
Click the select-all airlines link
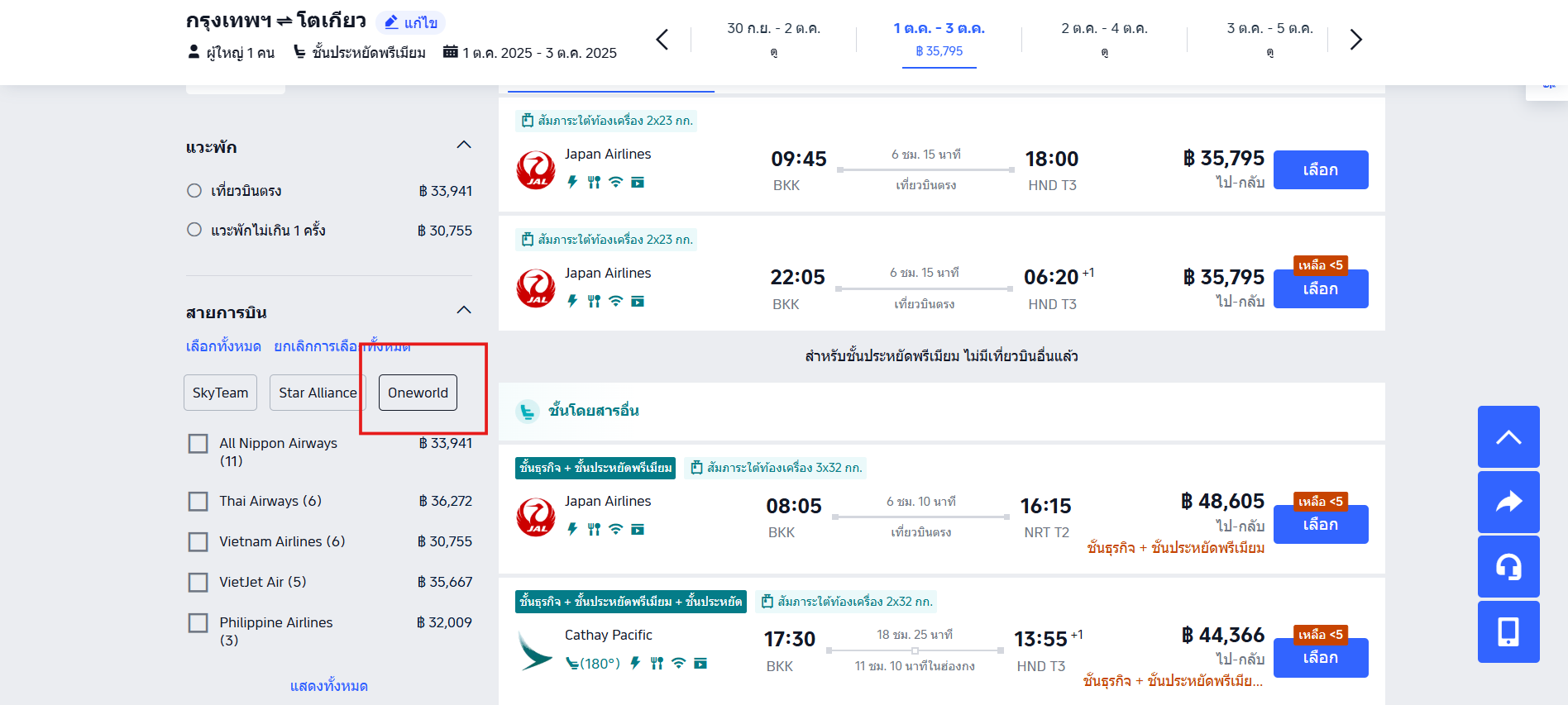tap(223, 346)
